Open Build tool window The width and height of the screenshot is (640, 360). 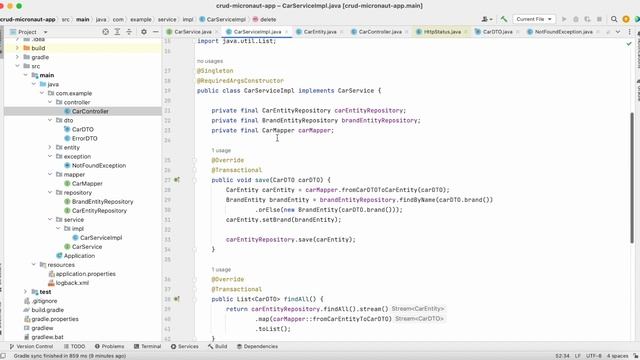[218, 347]
